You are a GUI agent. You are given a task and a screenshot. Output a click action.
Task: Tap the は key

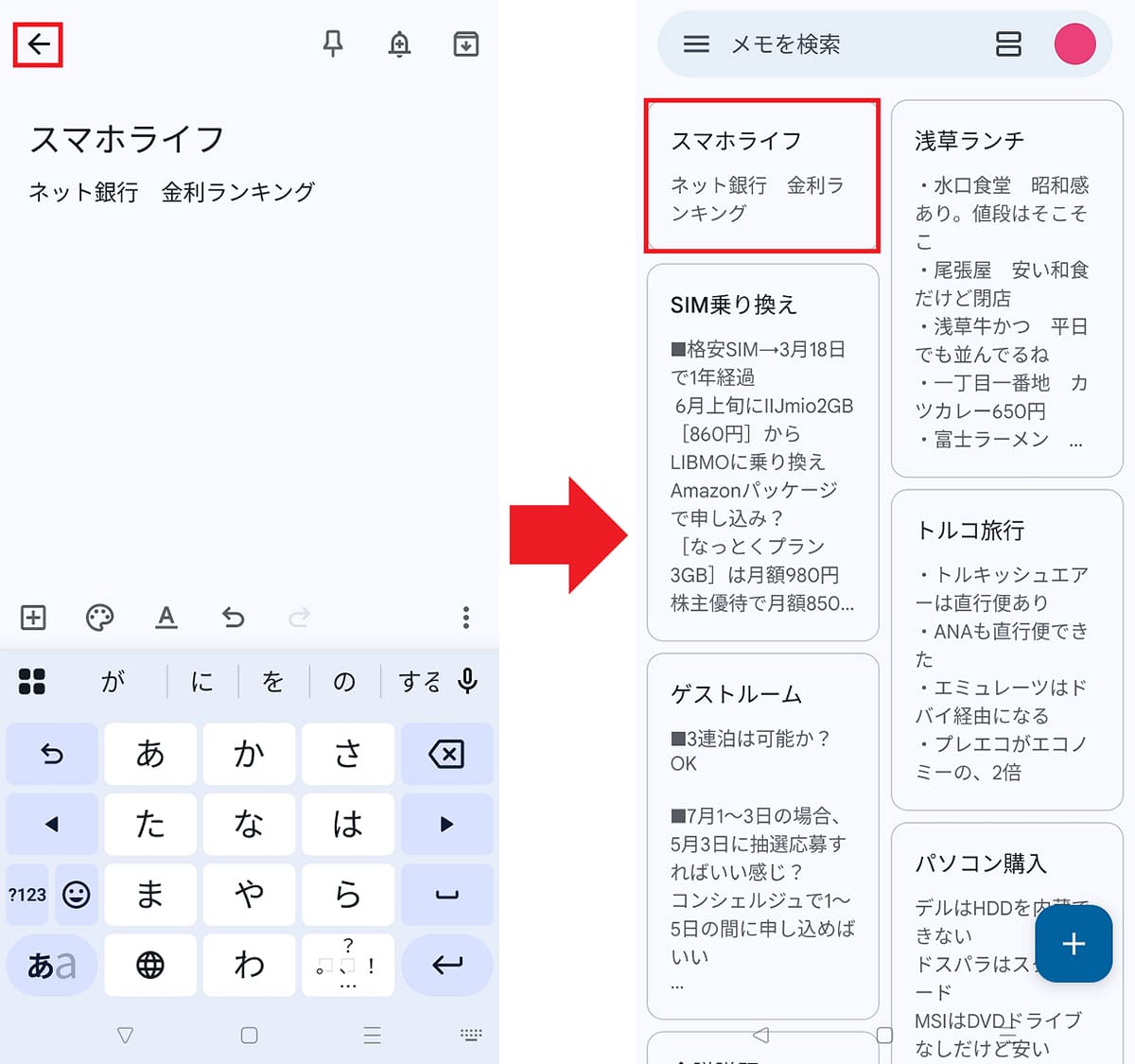(x=347, y=824)
